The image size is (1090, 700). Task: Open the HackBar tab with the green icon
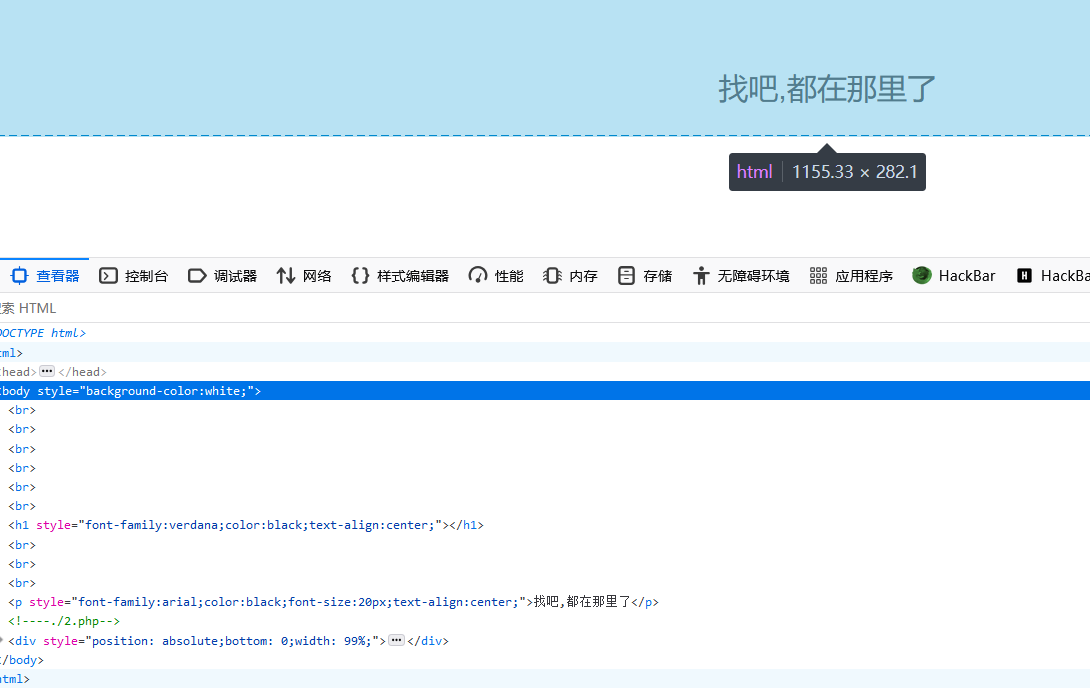click(x=954, y=276)
